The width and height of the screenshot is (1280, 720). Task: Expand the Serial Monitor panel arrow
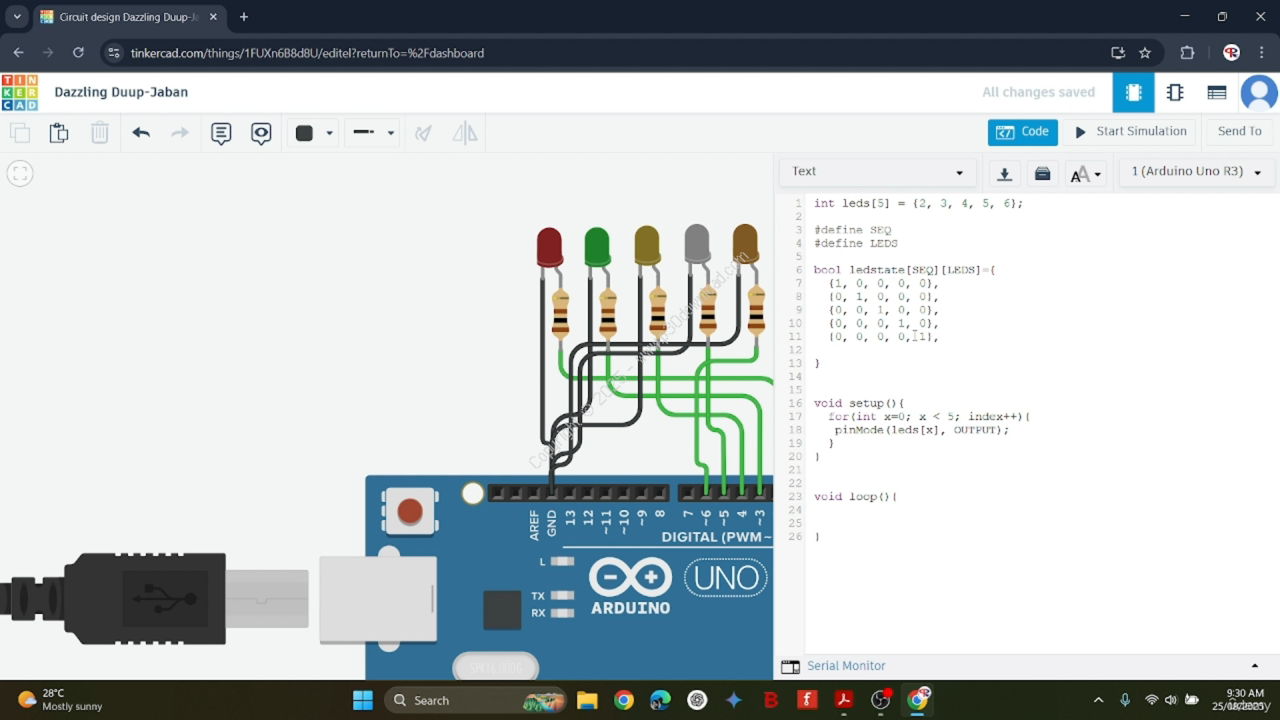click(1255, 666)
